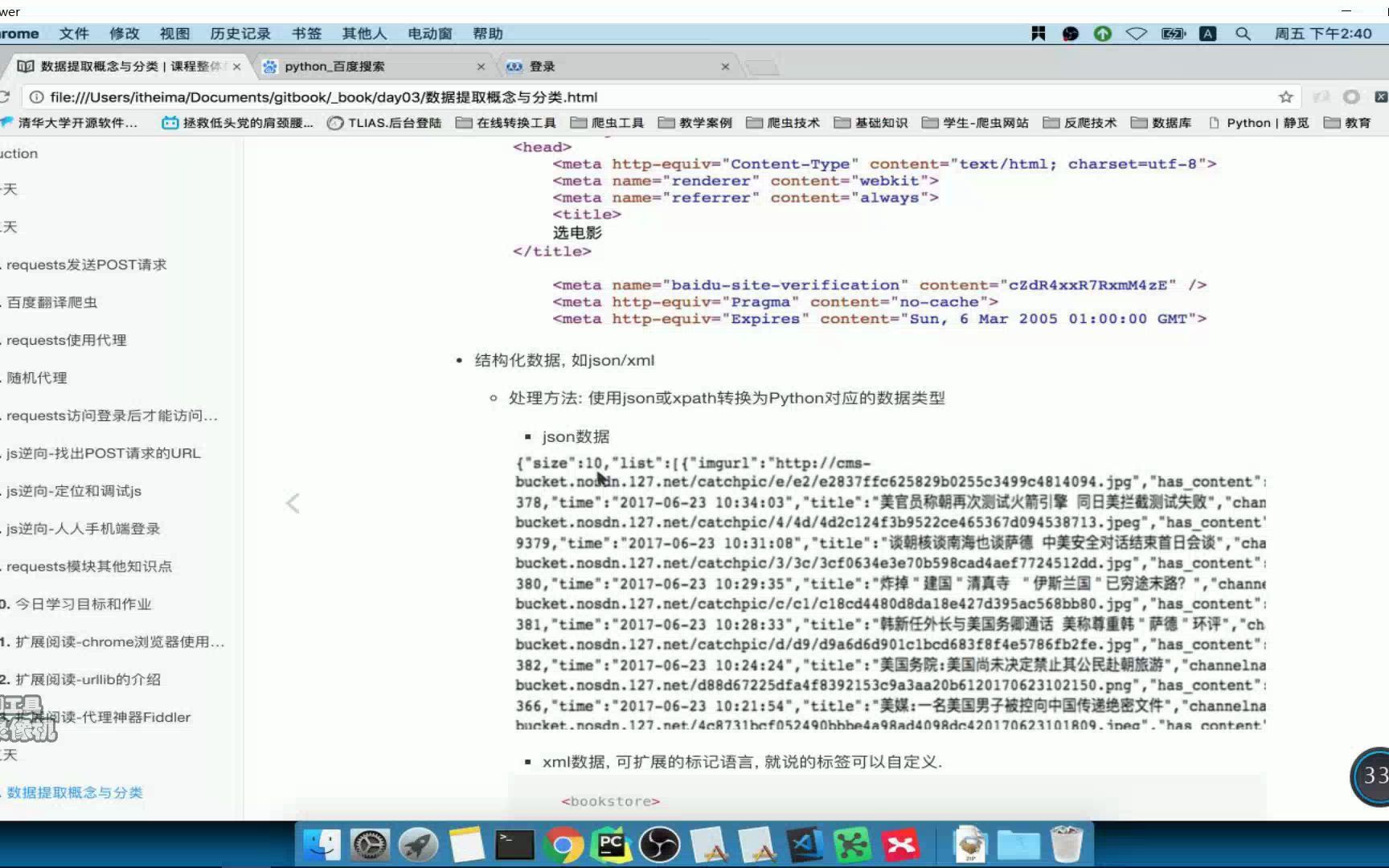
Task: Open 百度翻译爬虫 chapter in sidebar
Action: (x=51, y=303)
